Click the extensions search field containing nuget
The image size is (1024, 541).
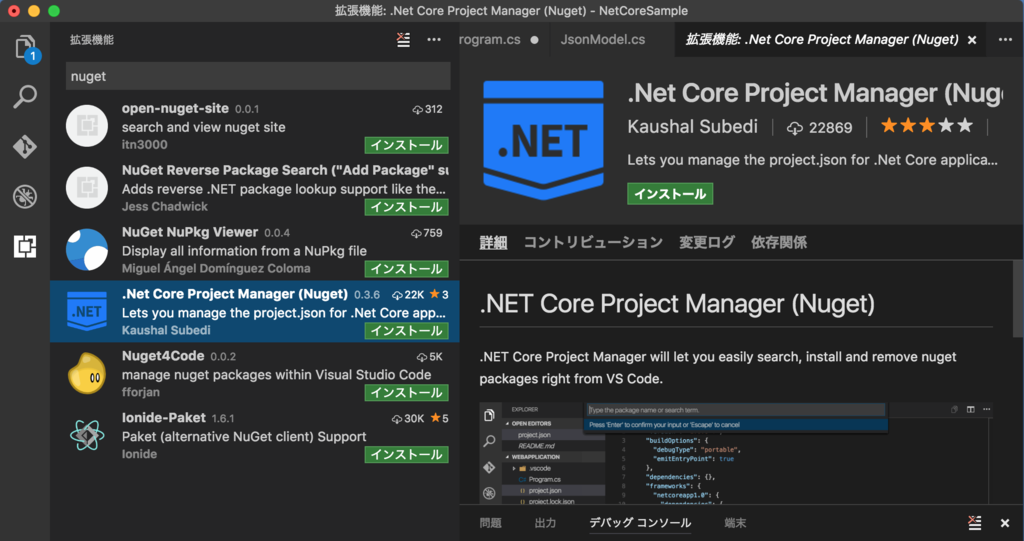tap(258, 76)
